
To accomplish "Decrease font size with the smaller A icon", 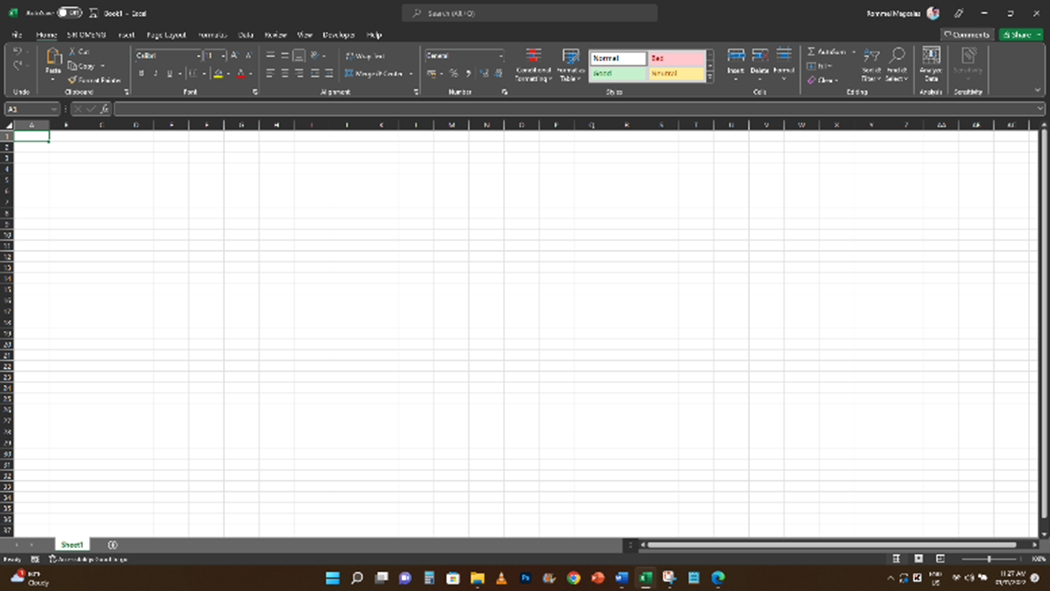I will [248, 56].
